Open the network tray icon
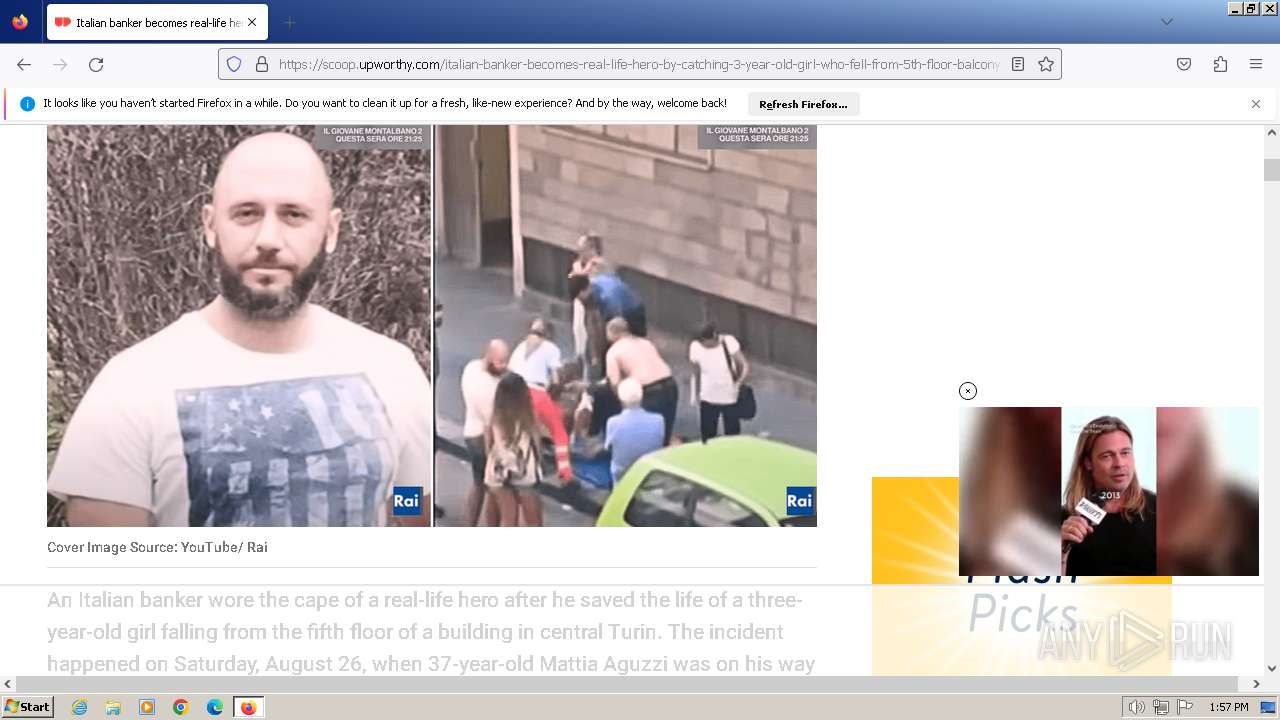Image resolution: width=1280 pixels, height=720 pixels. [1160, 707]
